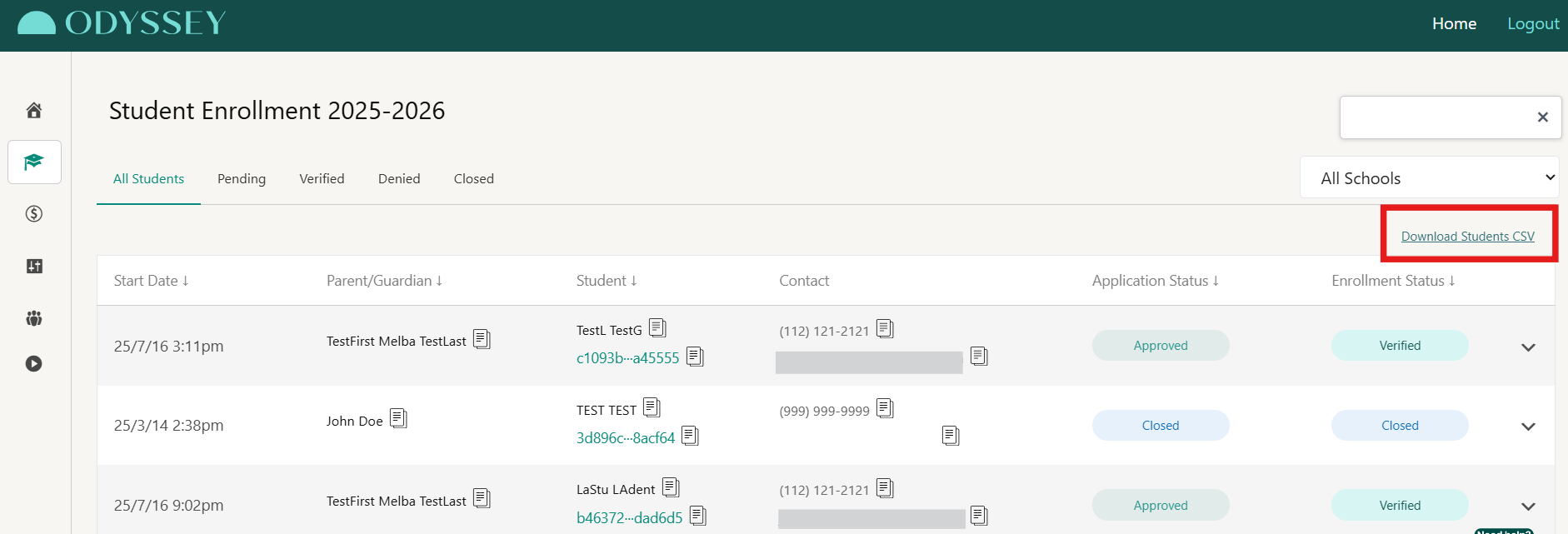Copy student ID c1093b···a45555
The image size is (1568, 534).
tap(695, 357)
